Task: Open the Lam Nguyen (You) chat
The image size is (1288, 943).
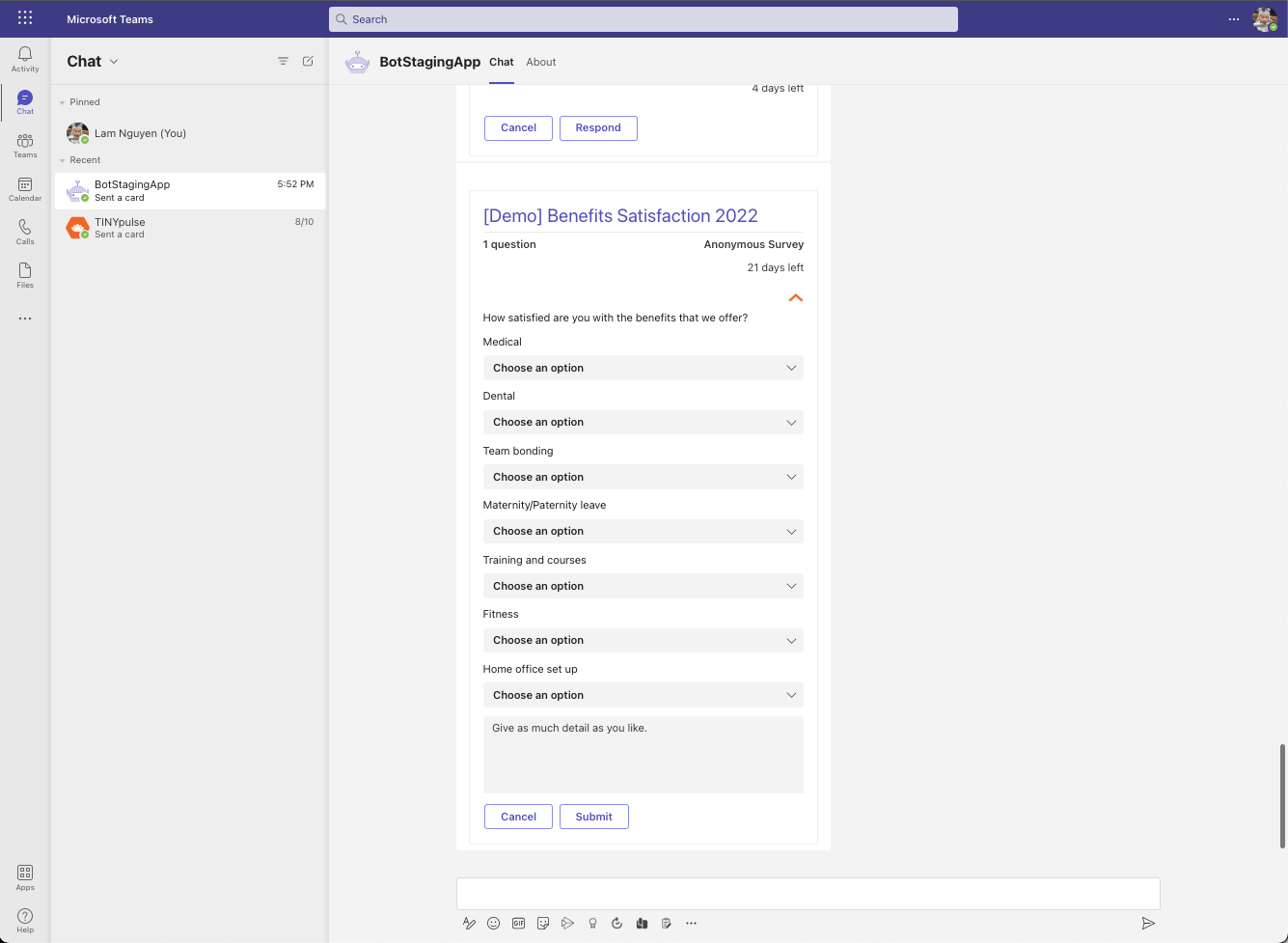Action: point(190,133)
